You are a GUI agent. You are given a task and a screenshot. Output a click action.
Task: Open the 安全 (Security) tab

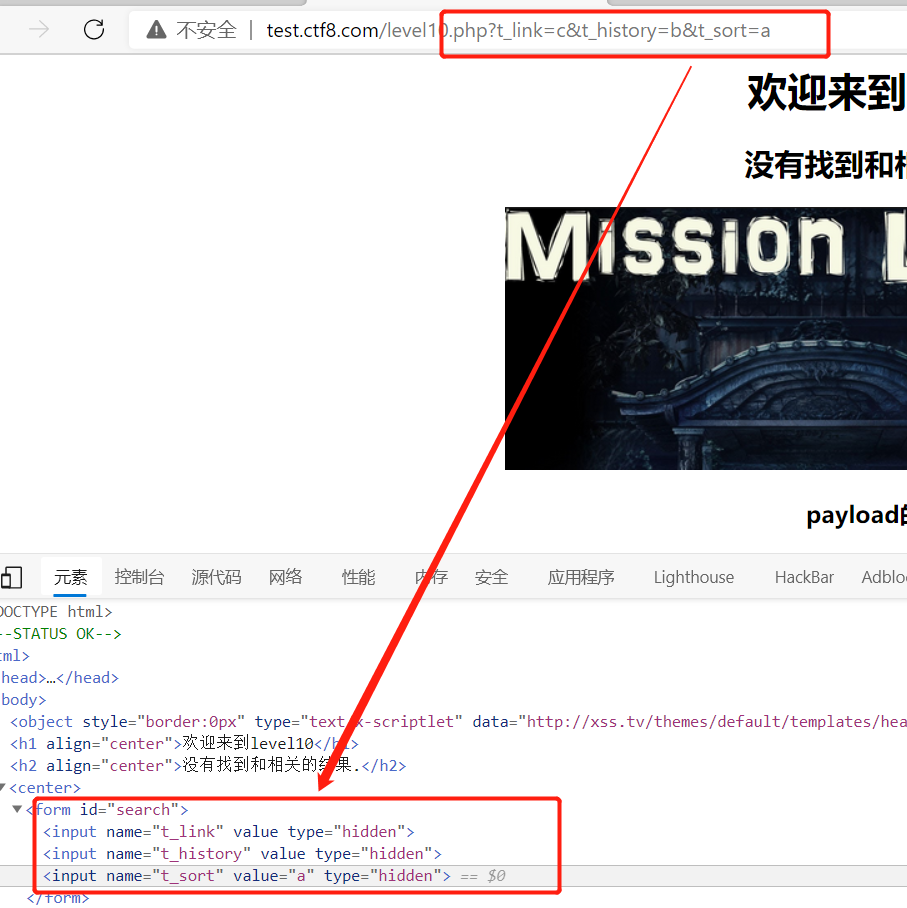491,577
